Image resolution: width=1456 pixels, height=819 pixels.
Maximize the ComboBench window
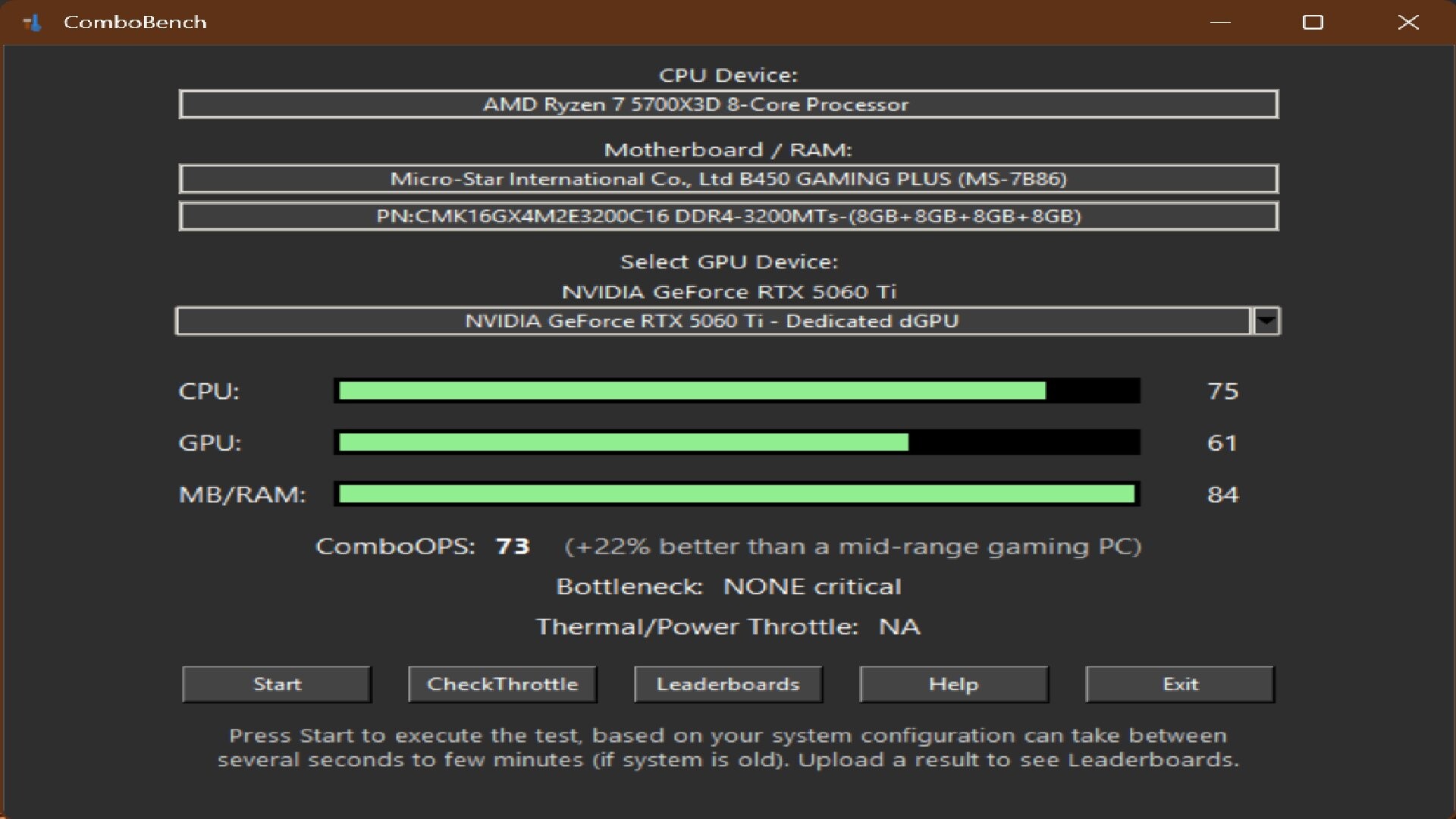click(1313, 23)
